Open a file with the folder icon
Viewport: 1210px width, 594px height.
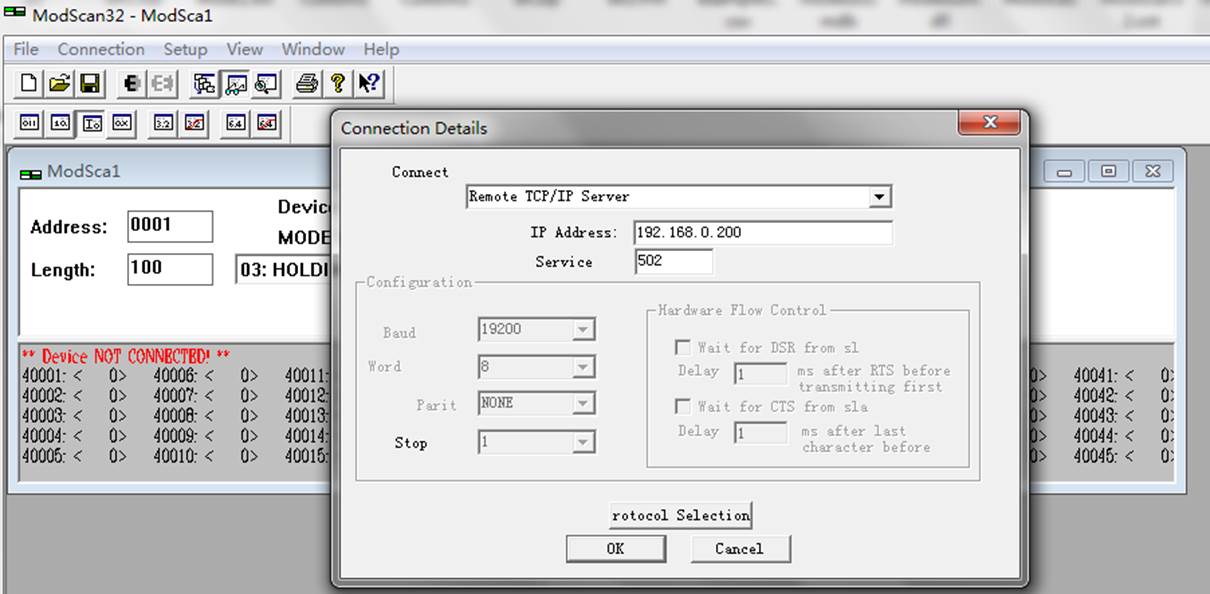60,84
